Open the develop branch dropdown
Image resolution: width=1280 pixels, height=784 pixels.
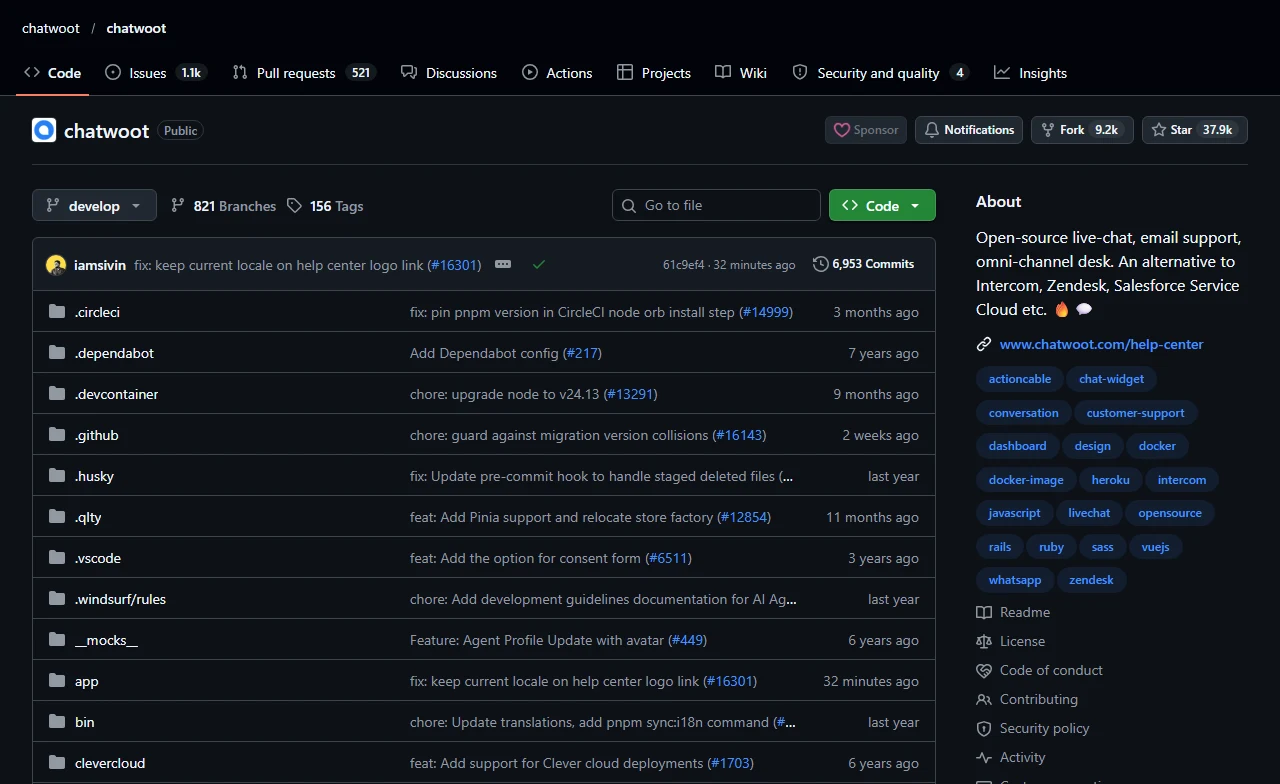94,205
